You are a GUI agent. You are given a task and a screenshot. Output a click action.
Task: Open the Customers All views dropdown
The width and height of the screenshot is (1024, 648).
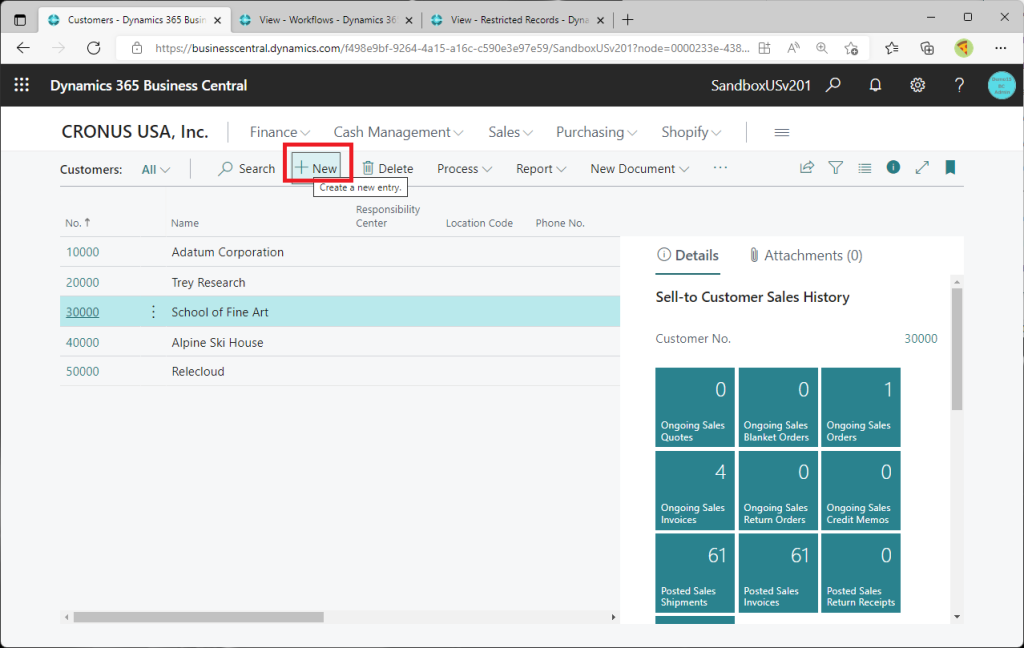pyautogui.click(x=155, y=169)
